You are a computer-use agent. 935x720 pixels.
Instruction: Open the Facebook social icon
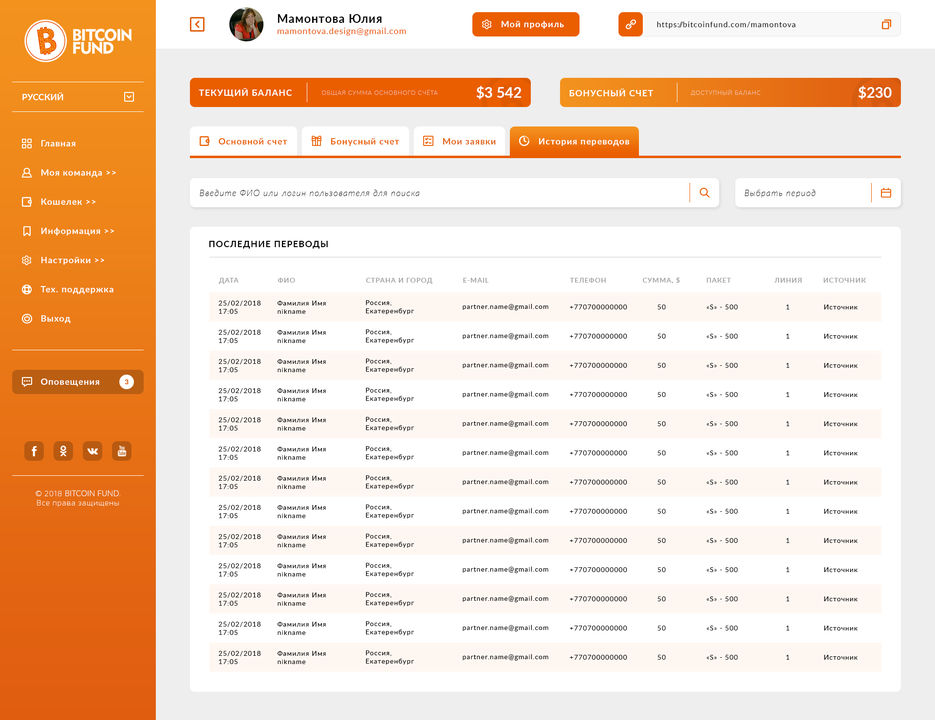[34, 451]
